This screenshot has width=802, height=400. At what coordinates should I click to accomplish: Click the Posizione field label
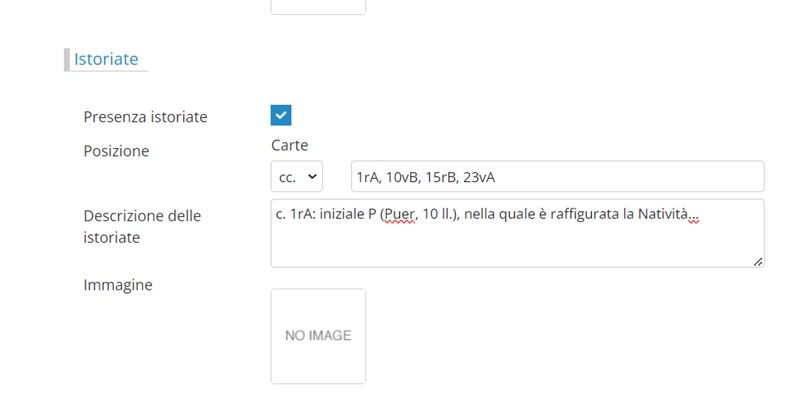point(116,151)
